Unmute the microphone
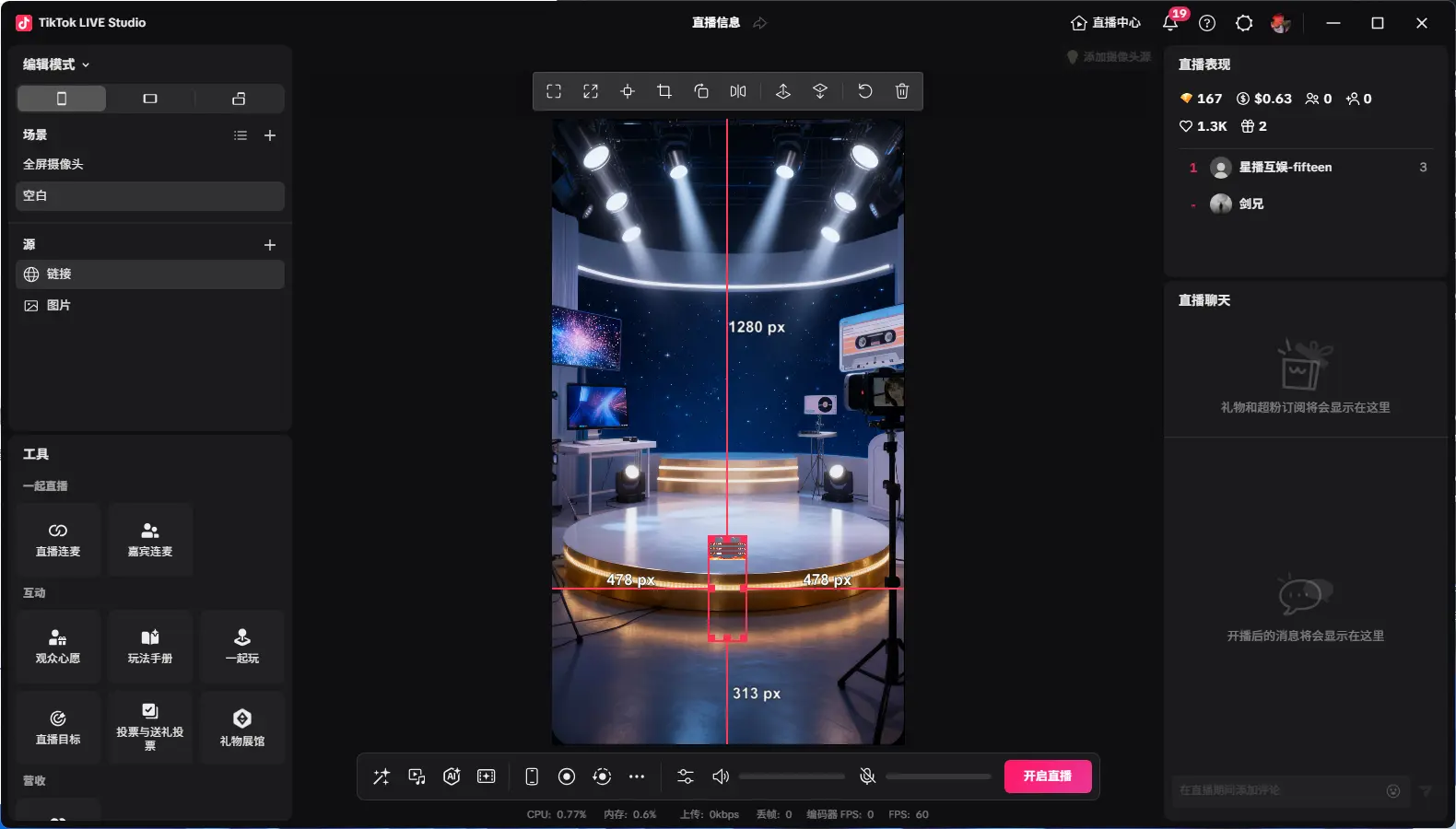1456x829 pixels. [867, 776]
